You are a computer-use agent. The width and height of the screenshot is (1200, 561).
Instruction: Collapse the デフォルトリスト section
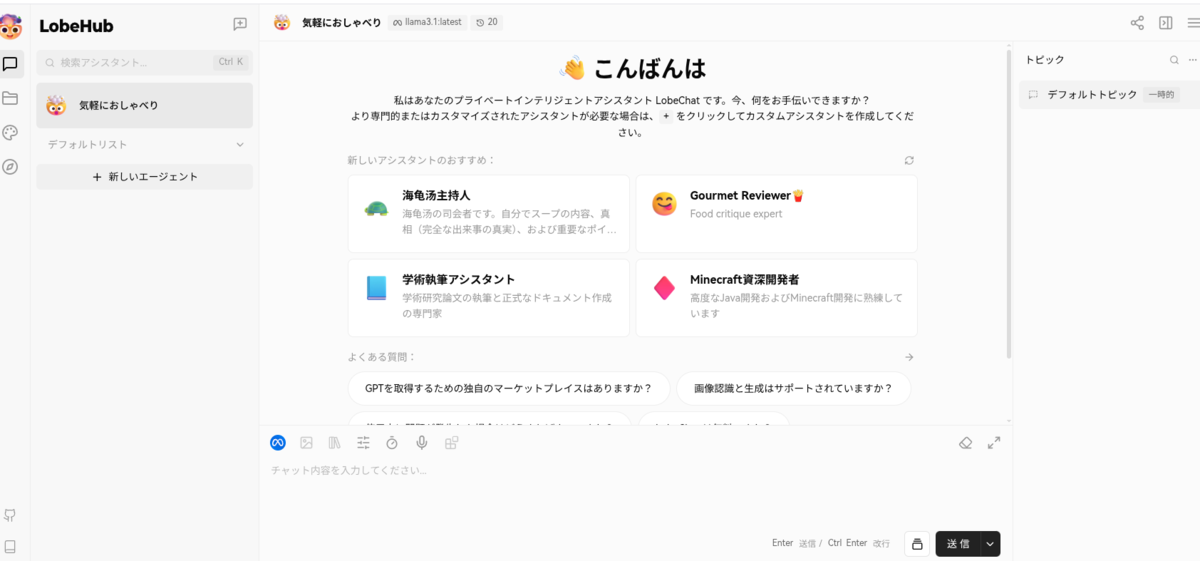tap(240, 145)
